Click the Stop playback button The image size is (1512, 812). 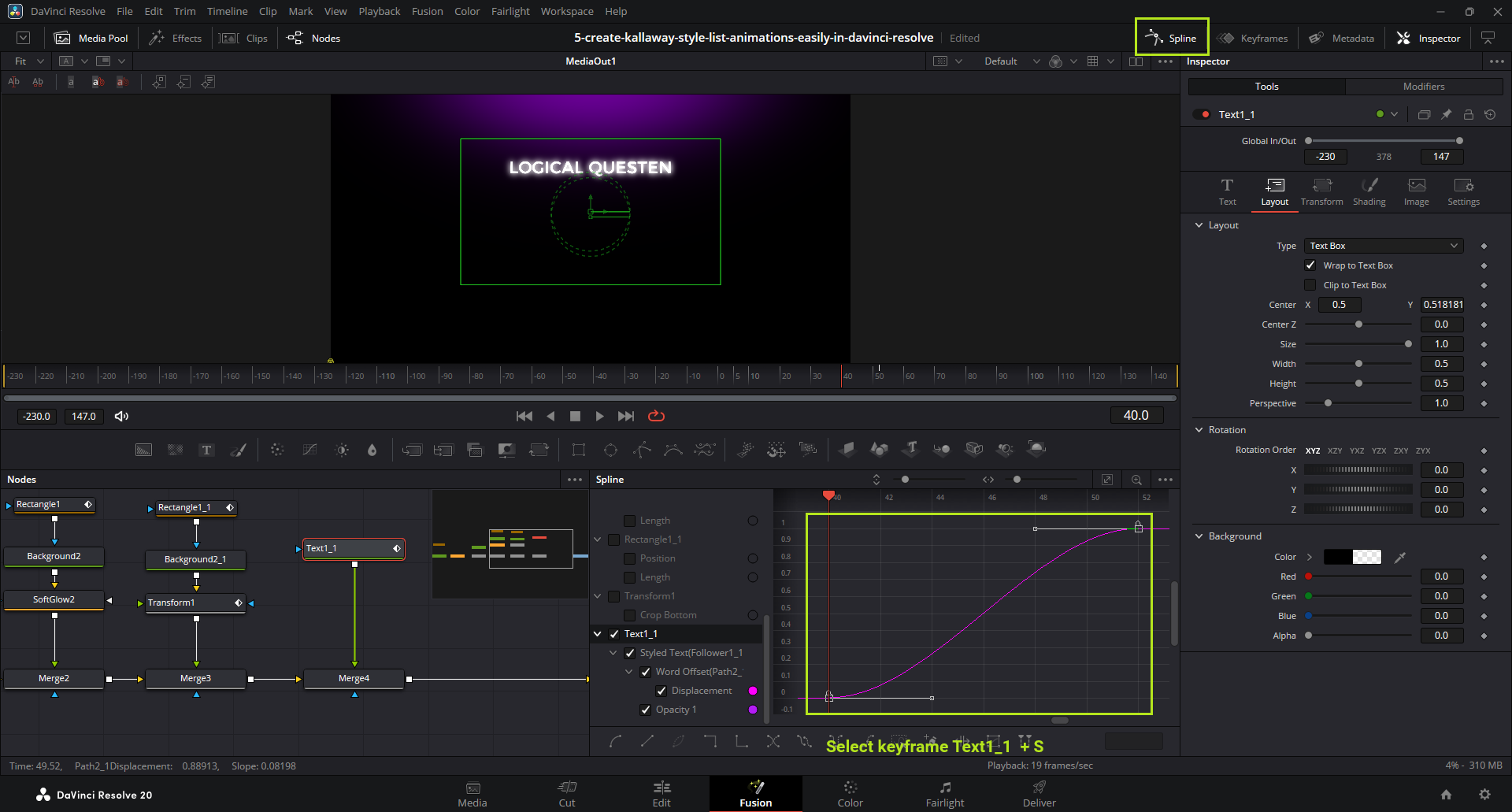tap(575, 416)
